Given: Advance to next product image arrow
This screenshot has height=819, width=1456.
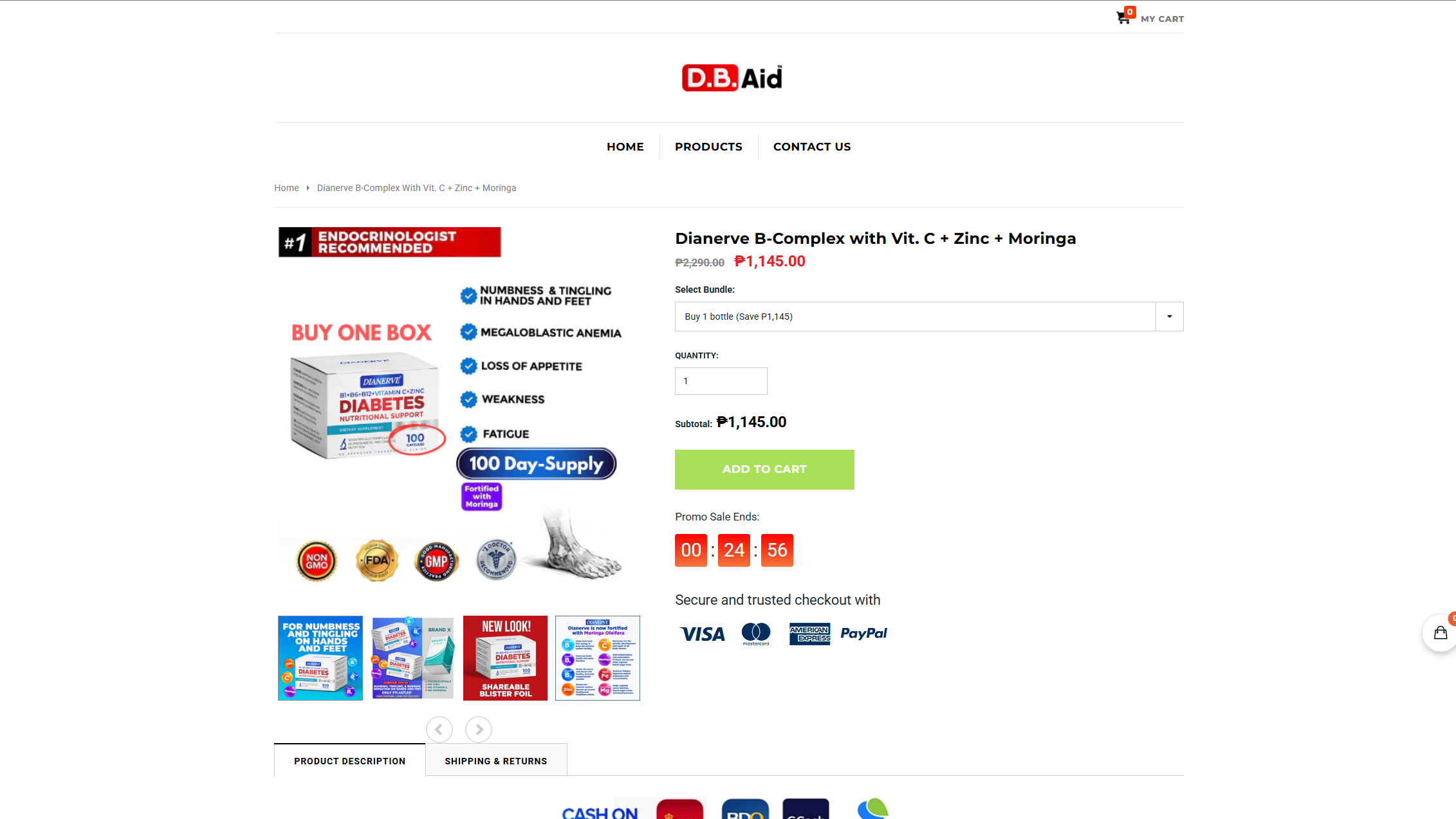Looking at the screenshot, I should [x=479, y=730].
